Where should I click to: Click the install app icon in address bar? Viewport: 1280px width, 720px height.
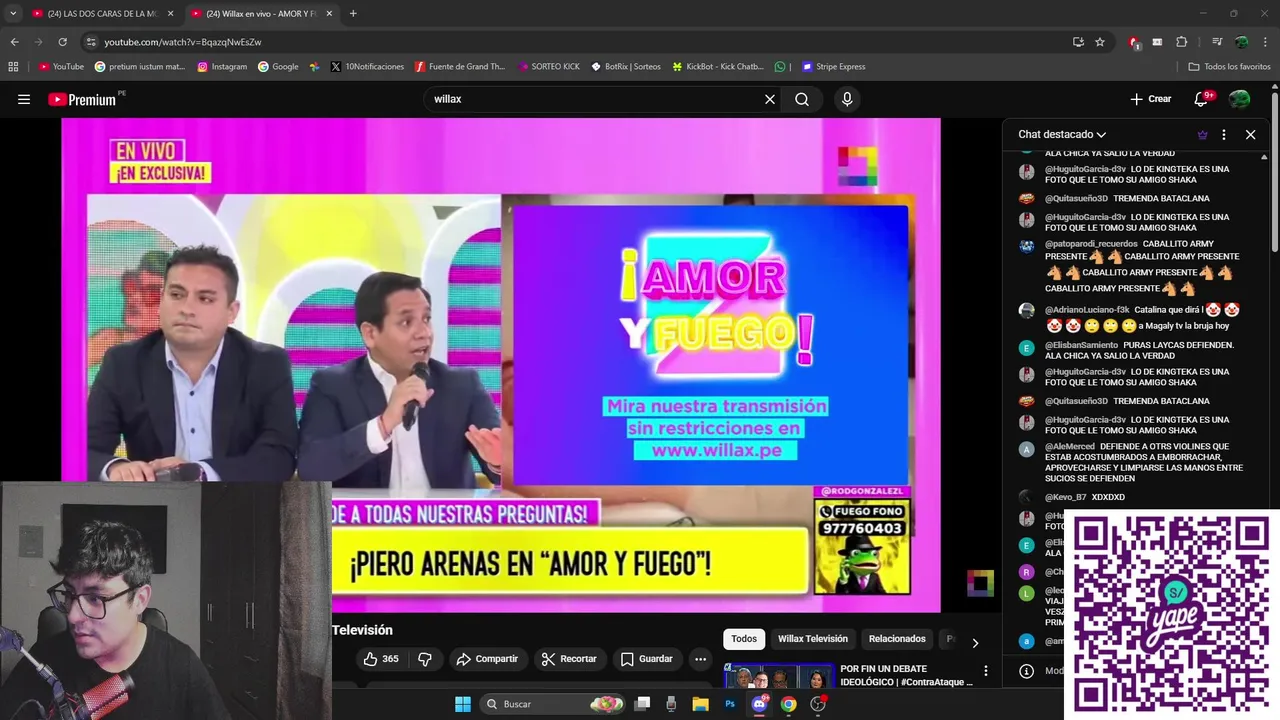(1078, 42)
